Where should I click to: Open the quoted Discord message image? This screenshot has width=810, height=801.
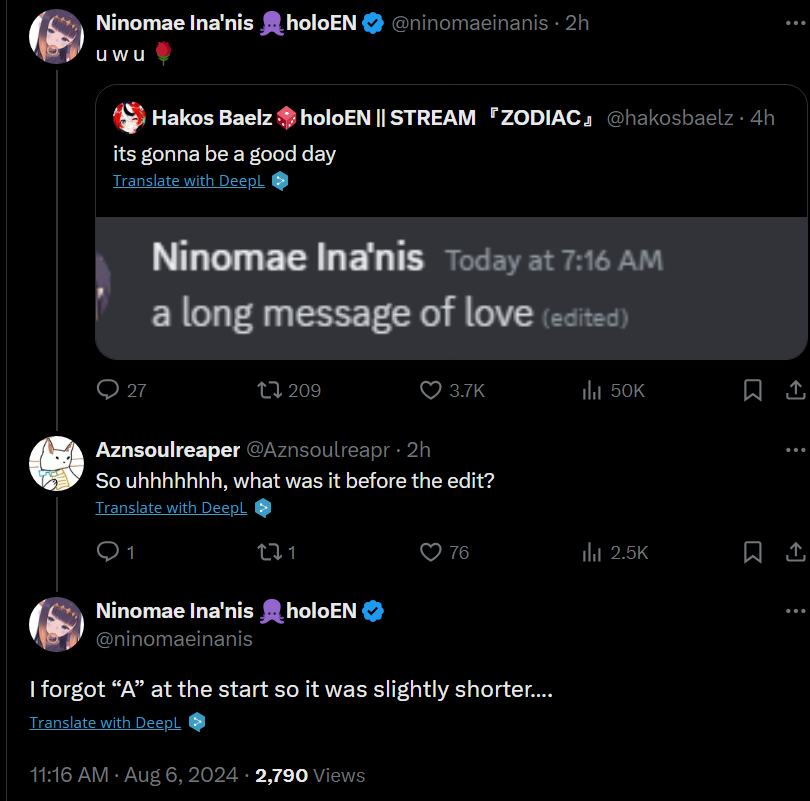pos(451,288)
